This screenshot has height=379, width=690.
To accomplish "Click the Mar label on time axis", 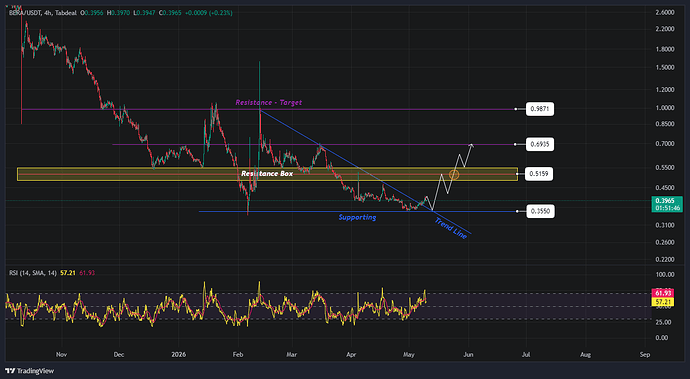I will (292, 354).
